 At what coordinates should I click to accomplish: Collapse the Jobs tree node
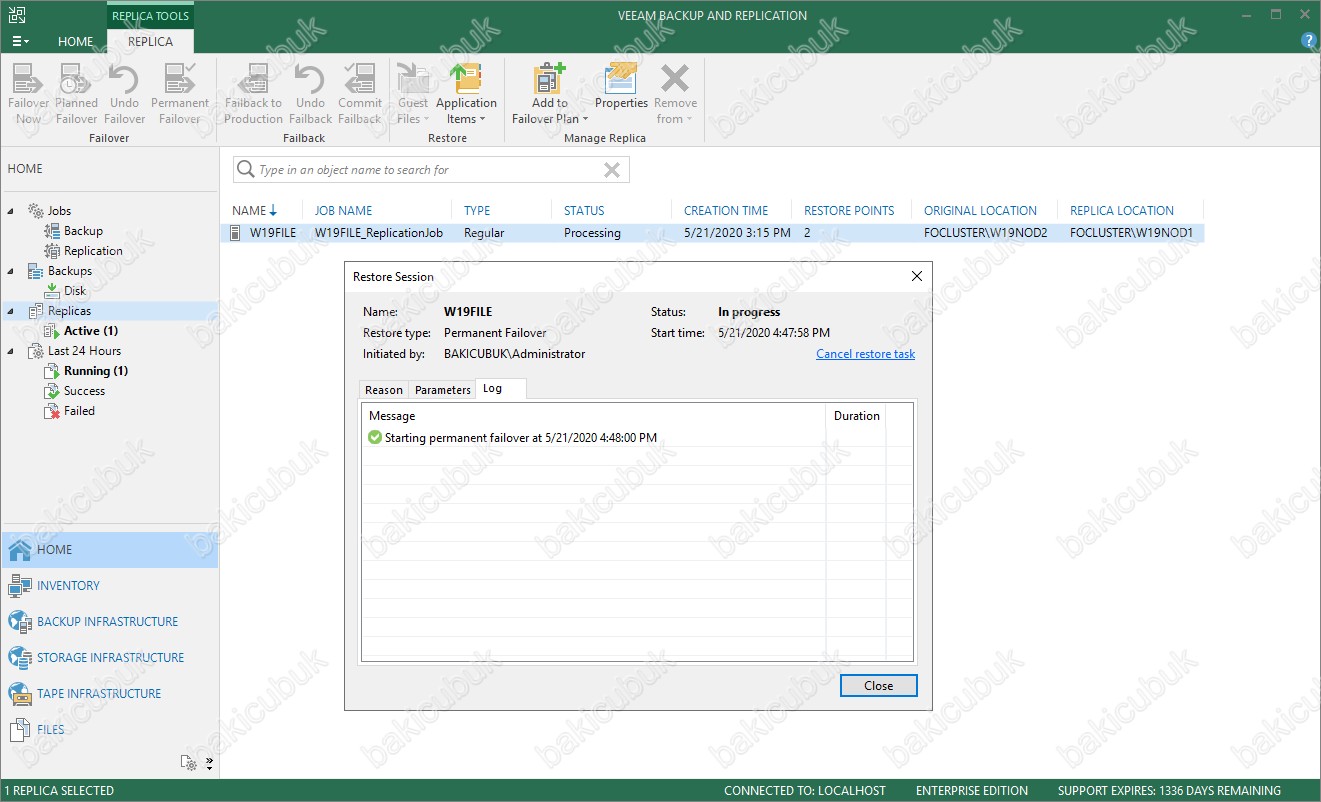(x=12, y=211)
